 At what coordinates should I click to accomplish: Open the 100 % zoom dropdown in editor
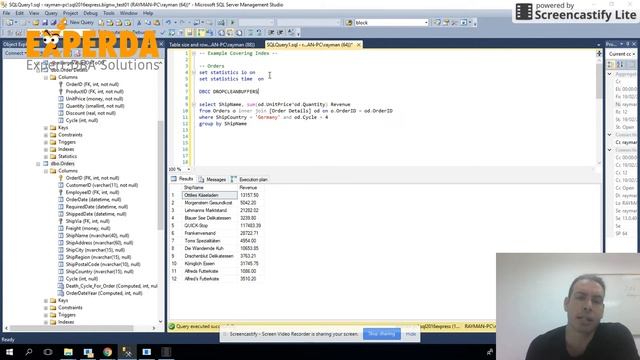pos(189,169)
